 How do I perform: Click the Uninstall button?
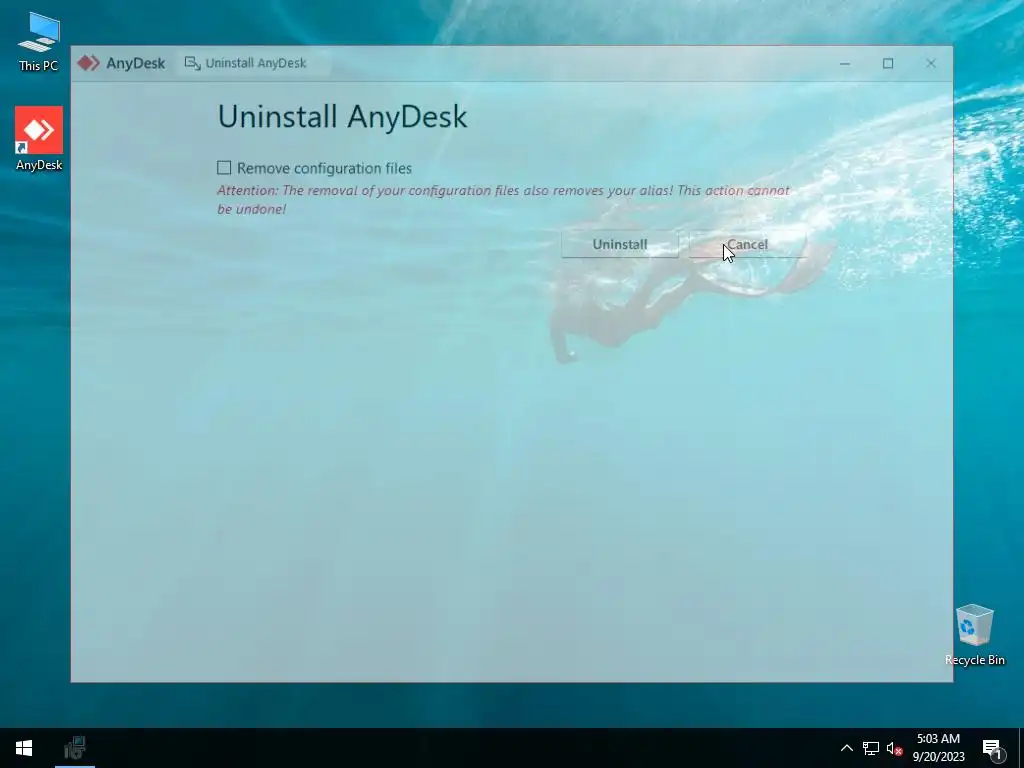click(x=620, y=244)
